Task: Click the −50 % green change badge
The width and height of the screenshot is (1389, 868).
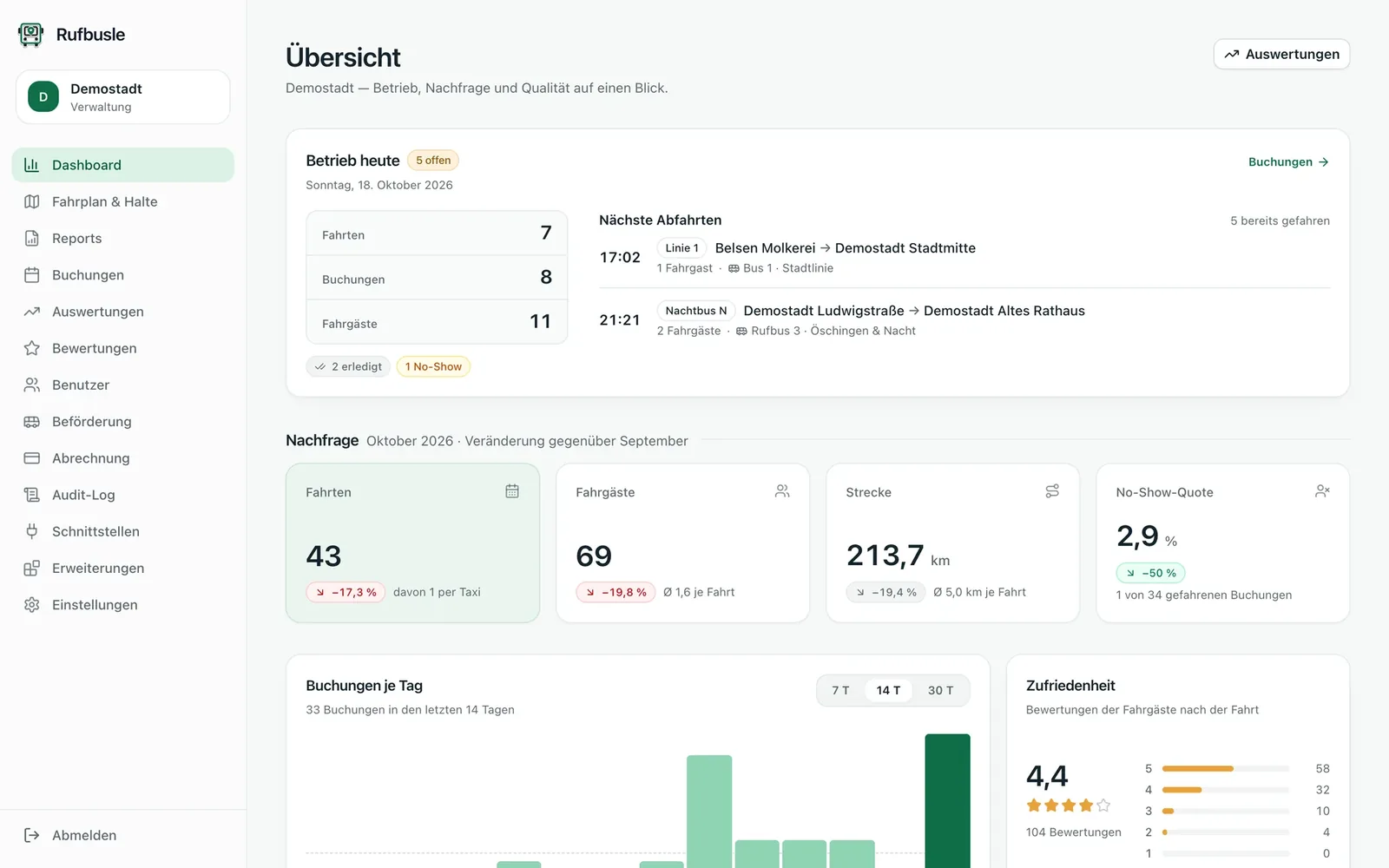Action: 1150,573
